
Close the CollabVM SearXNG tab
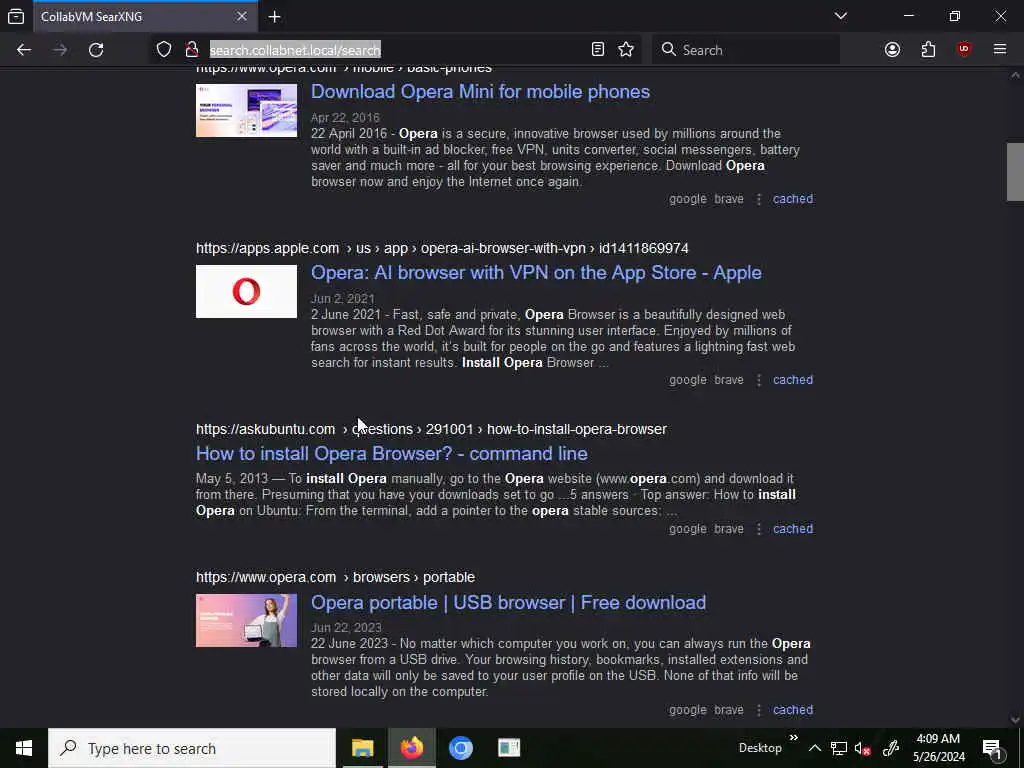[242, 16]
